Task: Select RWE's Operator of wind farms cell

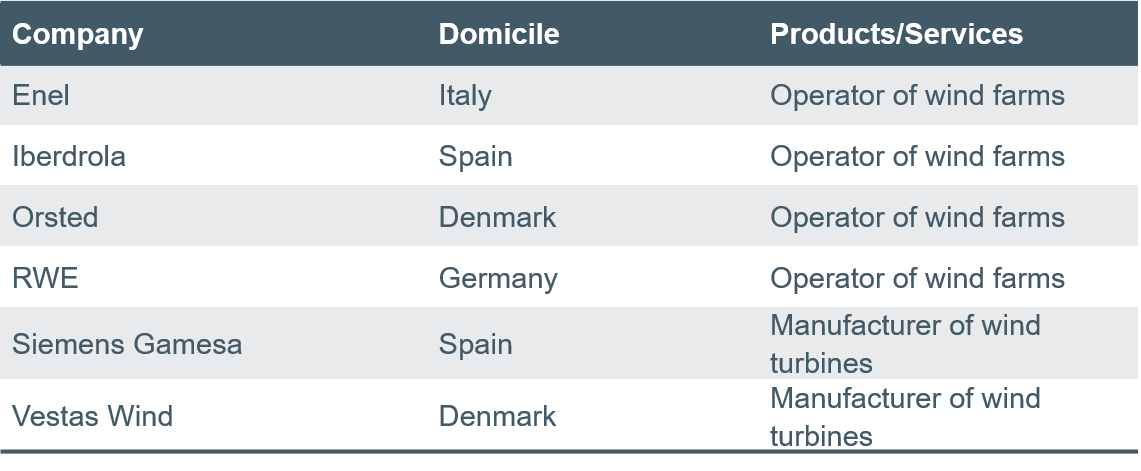Action: pyautogui.click(x=918, y=278)
